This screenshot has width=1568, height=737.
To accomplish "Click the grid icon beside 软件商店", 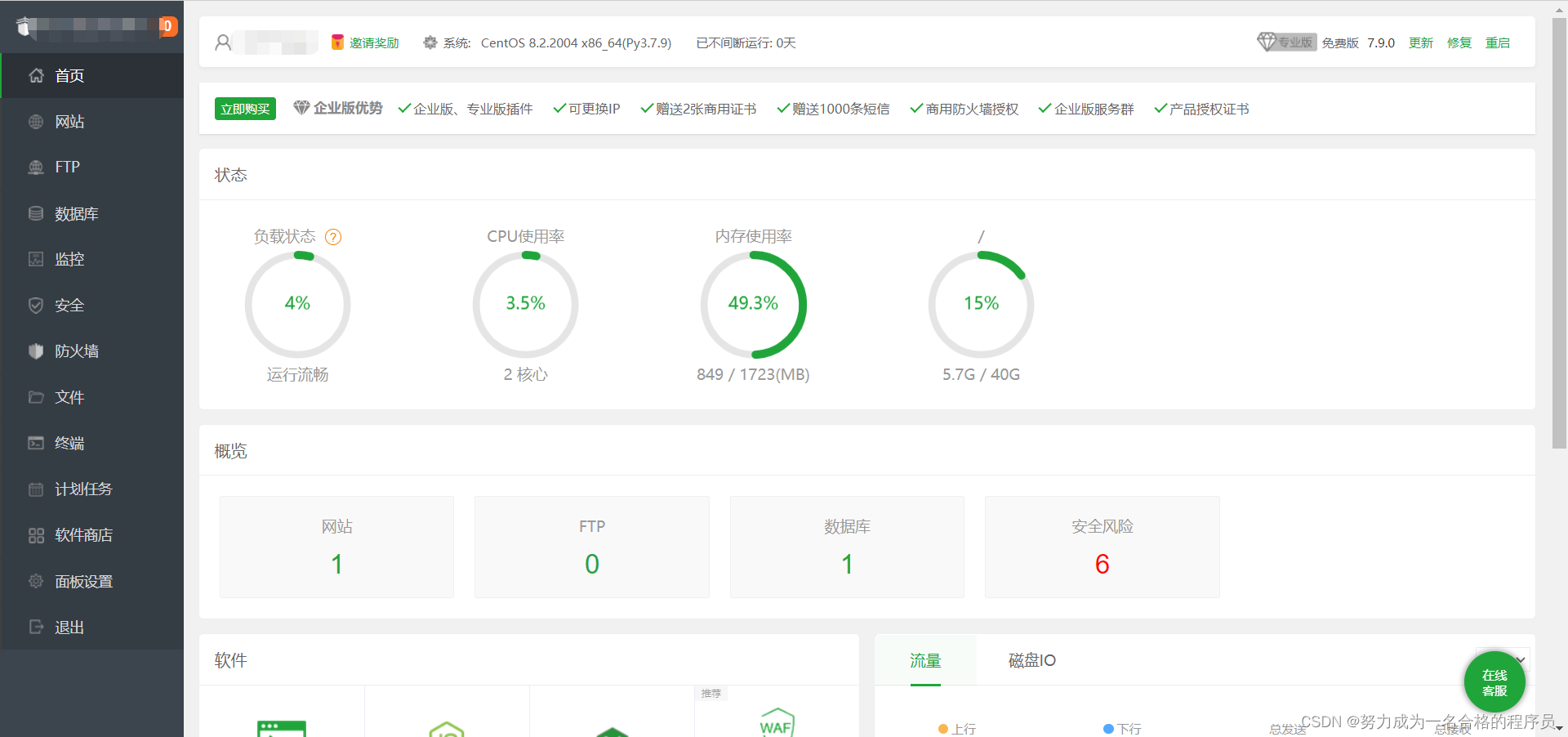I will point(36,536).
